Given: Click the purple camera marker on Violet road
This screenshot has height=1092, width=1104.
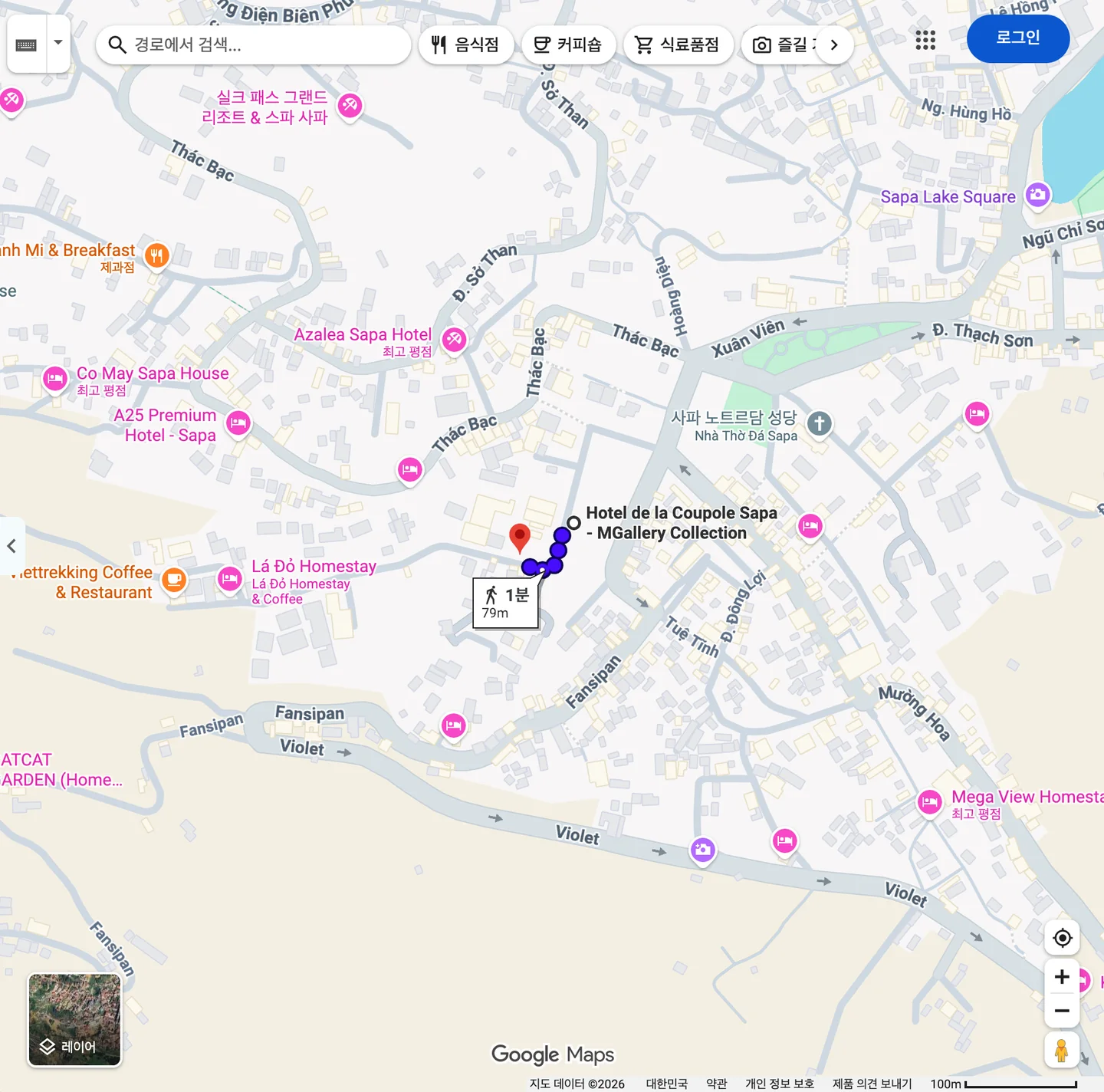Looking at the screenshot, I should point(702,850).
